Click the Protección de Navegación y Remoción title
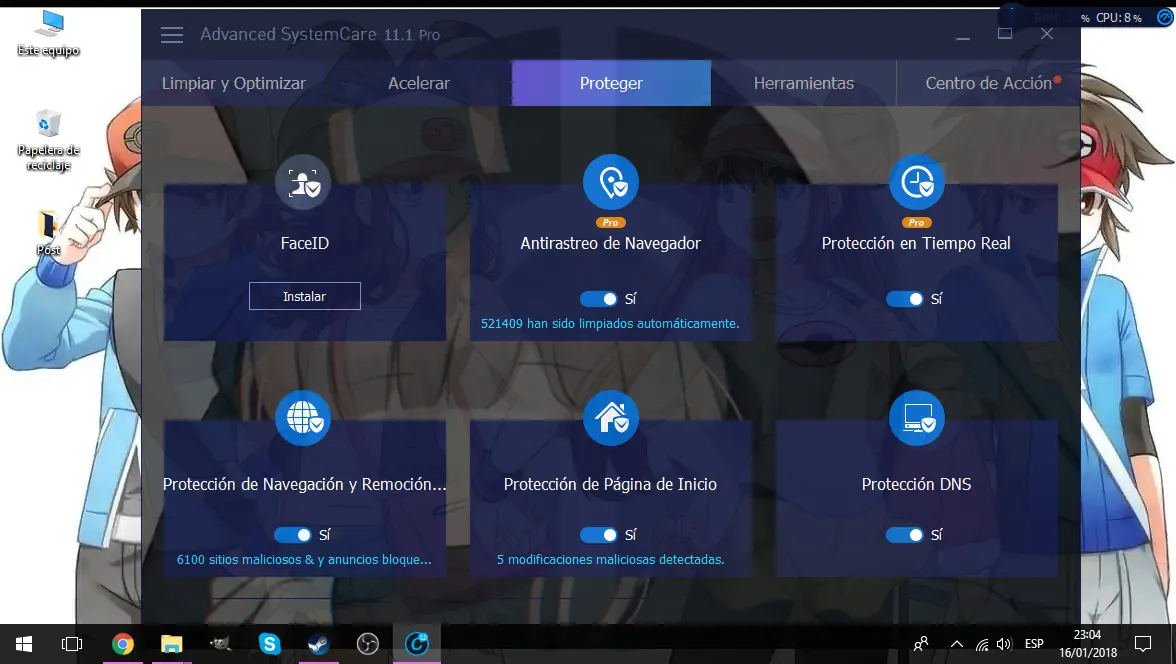 click(304, 485)
